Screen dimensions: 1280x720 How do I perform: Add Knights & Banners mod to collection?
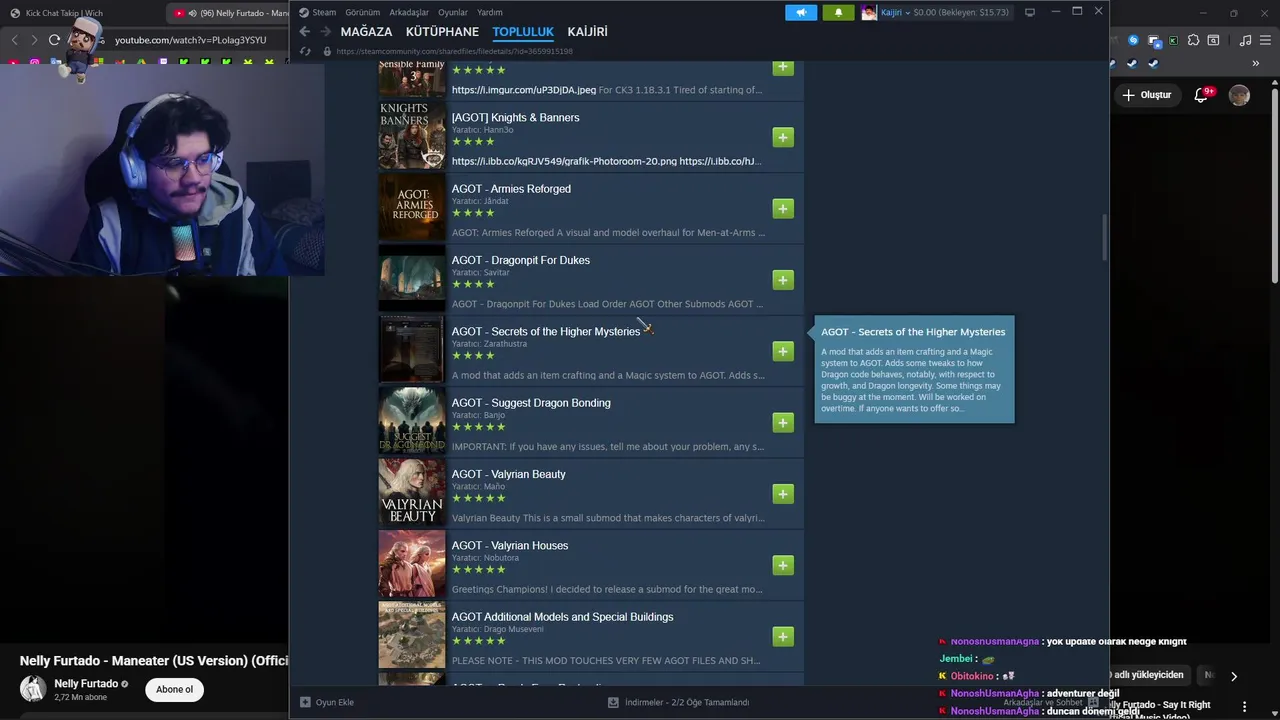pyautogui.click(x=783, y=137)
